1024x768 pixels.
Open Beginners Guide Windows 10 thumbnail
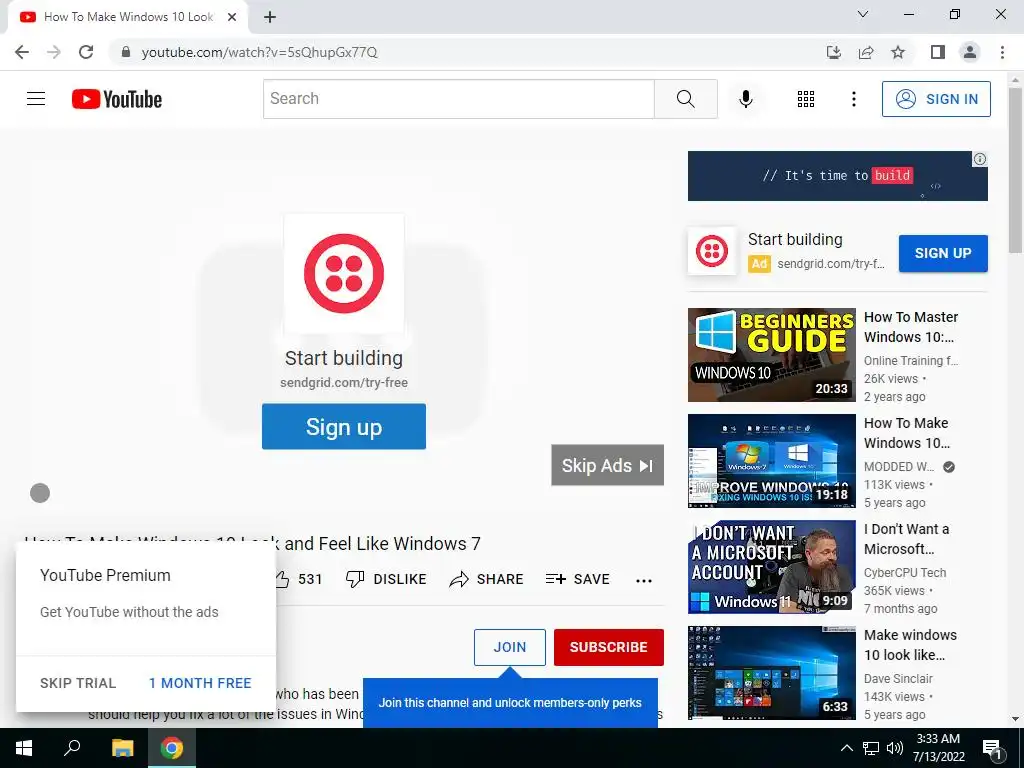pos(771,355)
